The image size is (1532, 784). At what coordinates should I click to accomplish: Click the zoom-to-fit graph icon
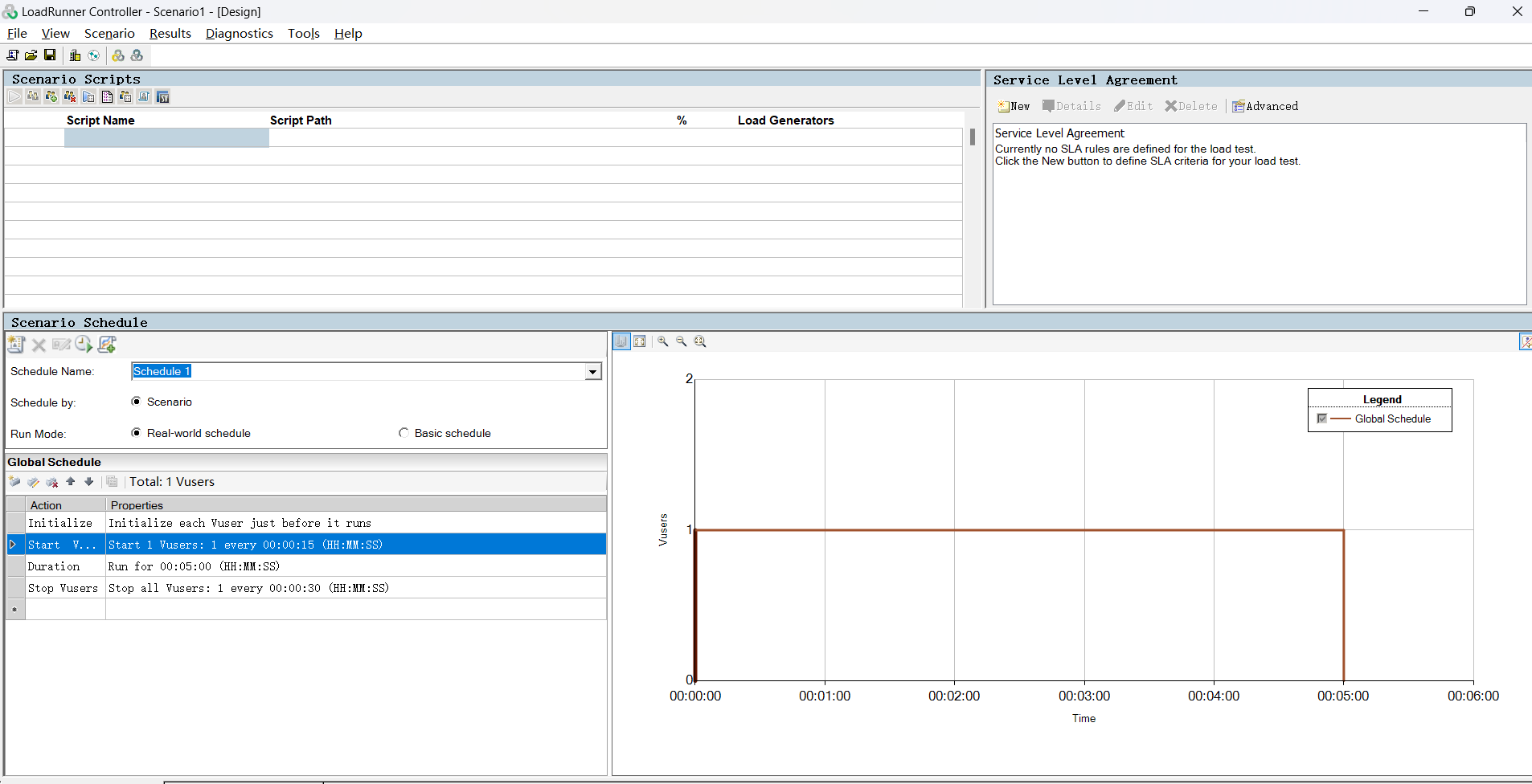pyautogui.click(x=700, y=341)
